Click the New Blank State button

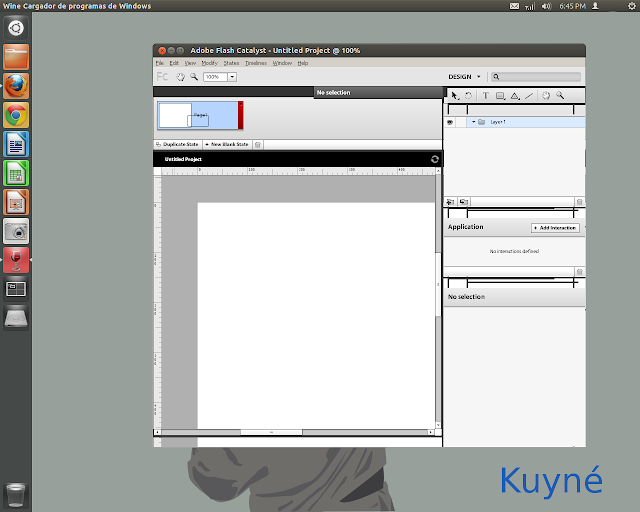pos(227,145)
